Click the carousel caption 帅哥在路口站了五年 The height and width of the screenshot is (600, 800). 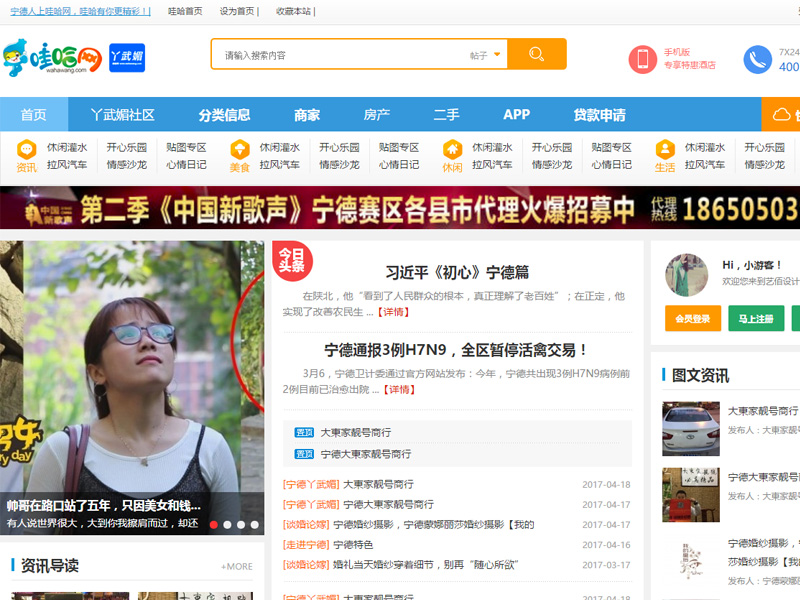(104, 506)
